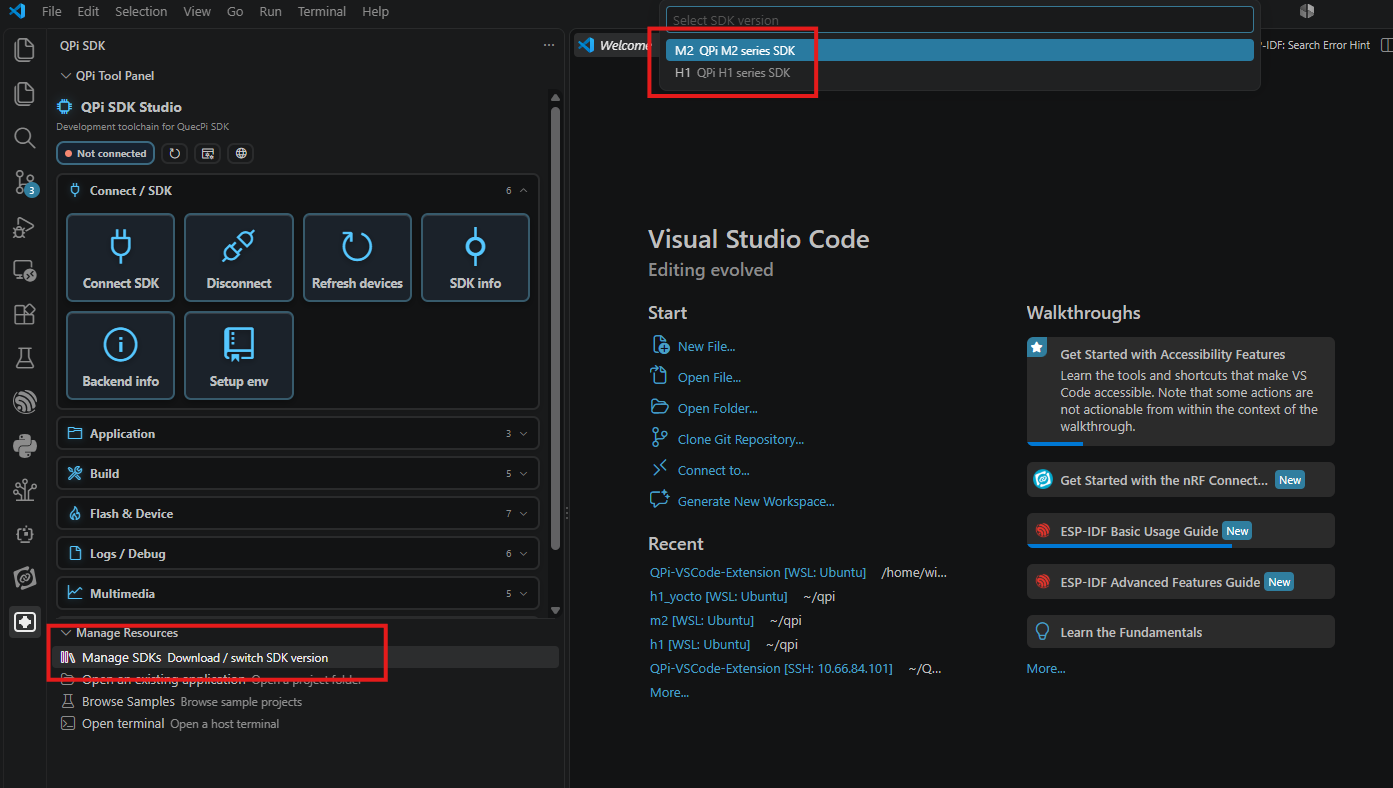Click the Connect to... link
1393x788 pixels.
click(713, 470)
